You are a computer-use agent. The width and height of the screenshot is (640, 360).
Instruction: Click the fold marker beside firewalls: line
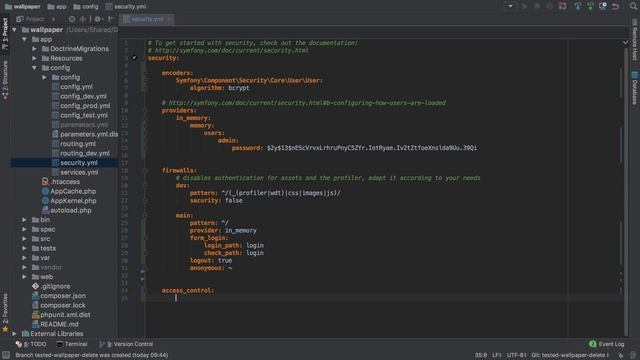coord(145,171)
